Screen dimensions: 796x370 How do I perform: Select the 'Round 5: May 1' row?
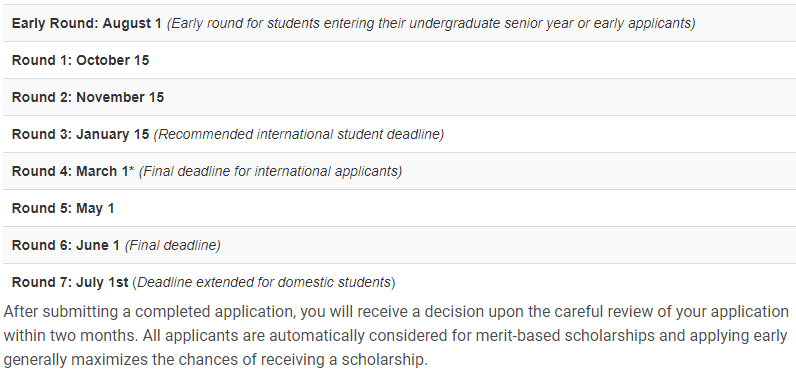[x=399, y=208]
